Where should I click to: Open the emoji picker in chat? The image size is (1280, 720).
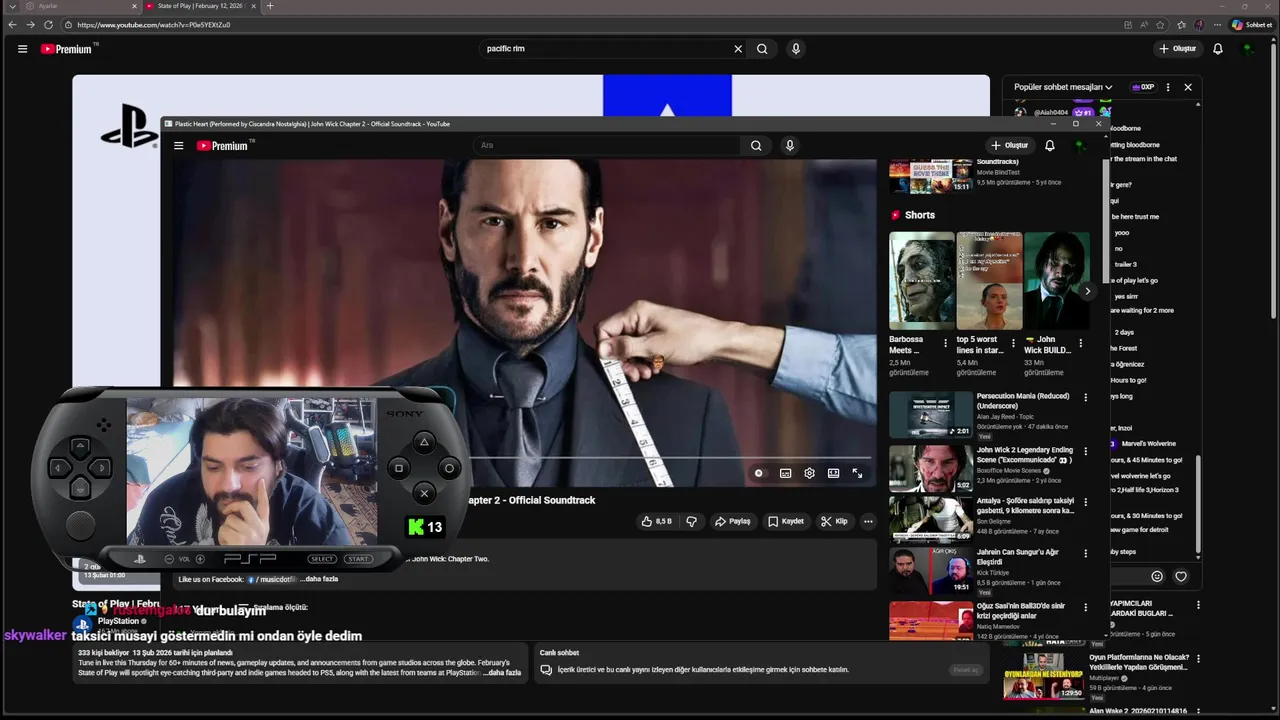1157,576
